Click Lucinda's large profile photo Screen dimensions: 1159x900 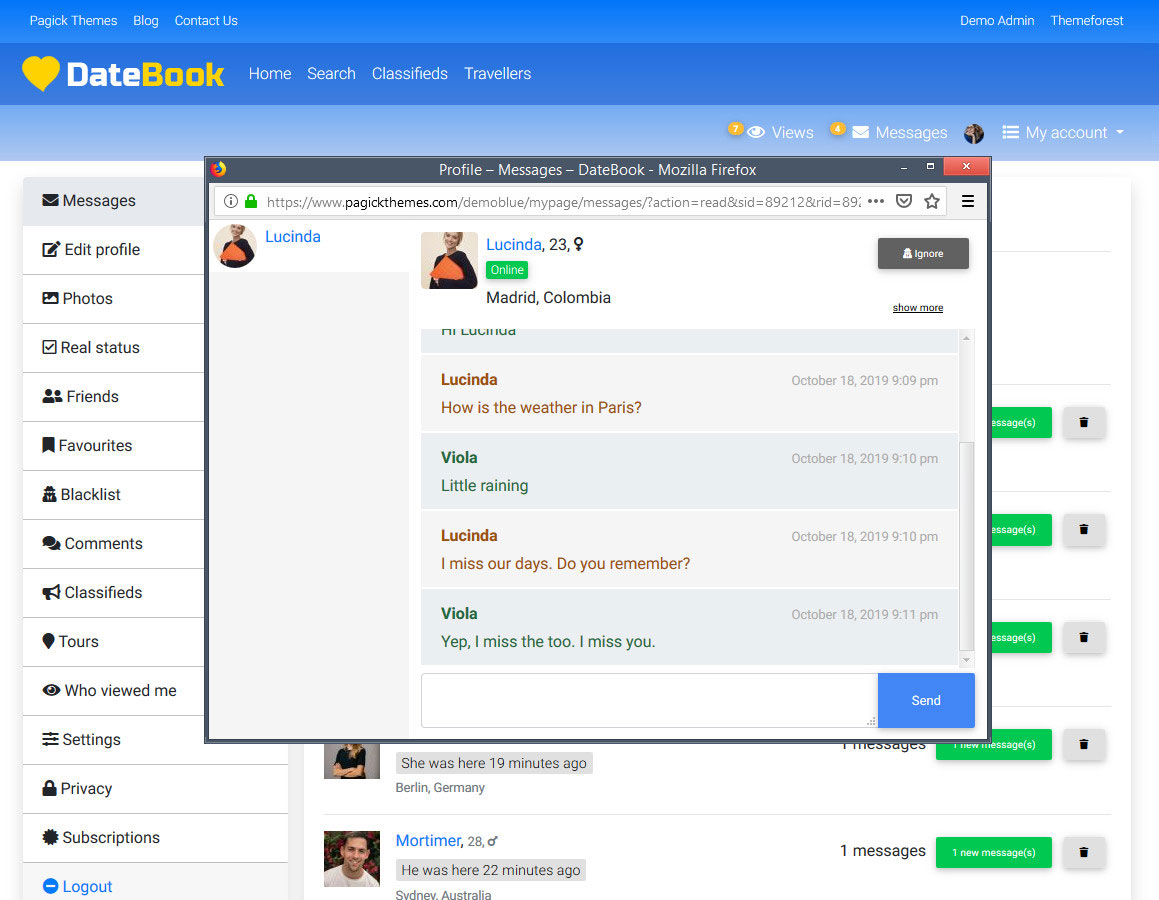point(449,260)
